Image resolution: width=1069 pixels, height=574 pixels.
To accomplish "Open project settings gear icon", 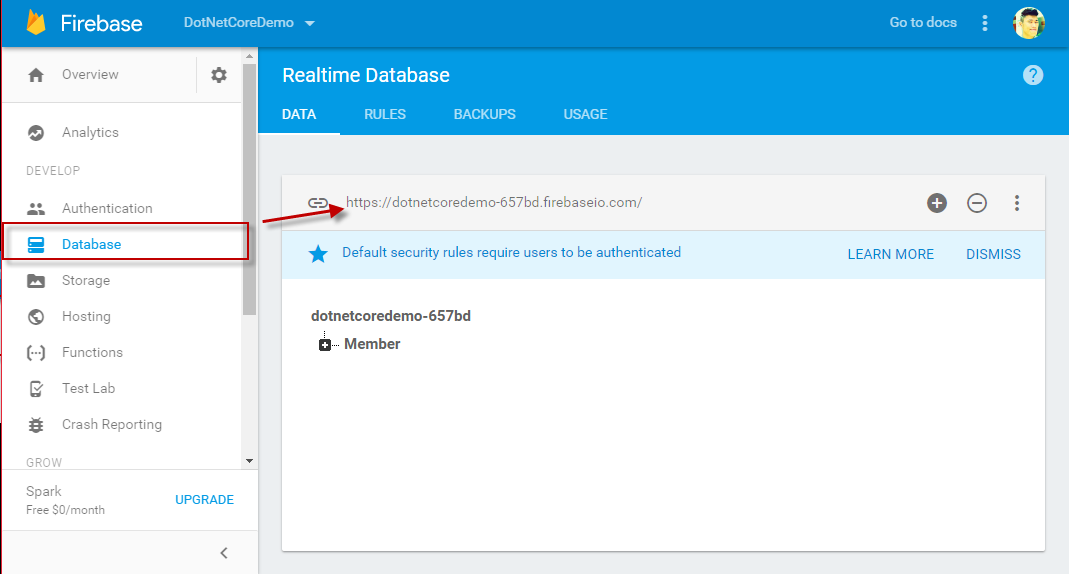I will point(219,75).
